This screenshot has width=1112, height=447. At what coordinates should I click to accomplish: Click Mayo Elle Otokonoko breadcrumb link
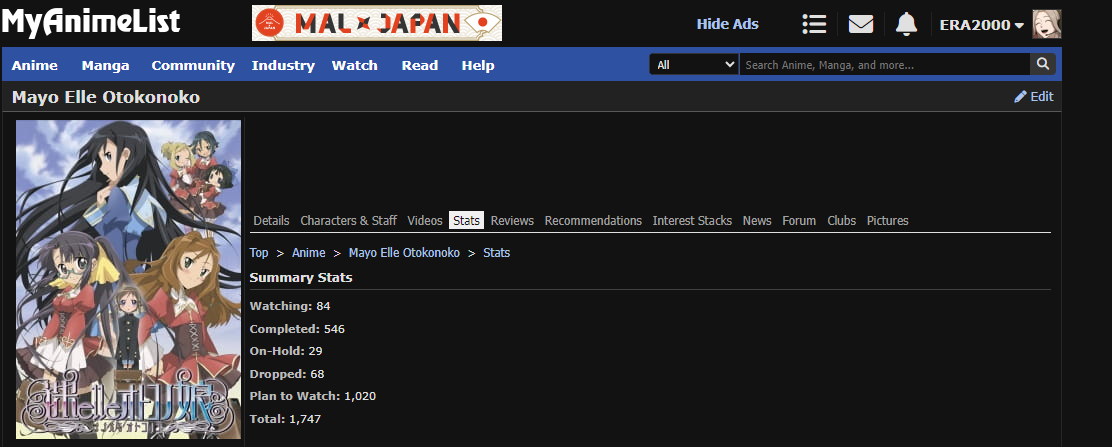[x=404, y=253]
